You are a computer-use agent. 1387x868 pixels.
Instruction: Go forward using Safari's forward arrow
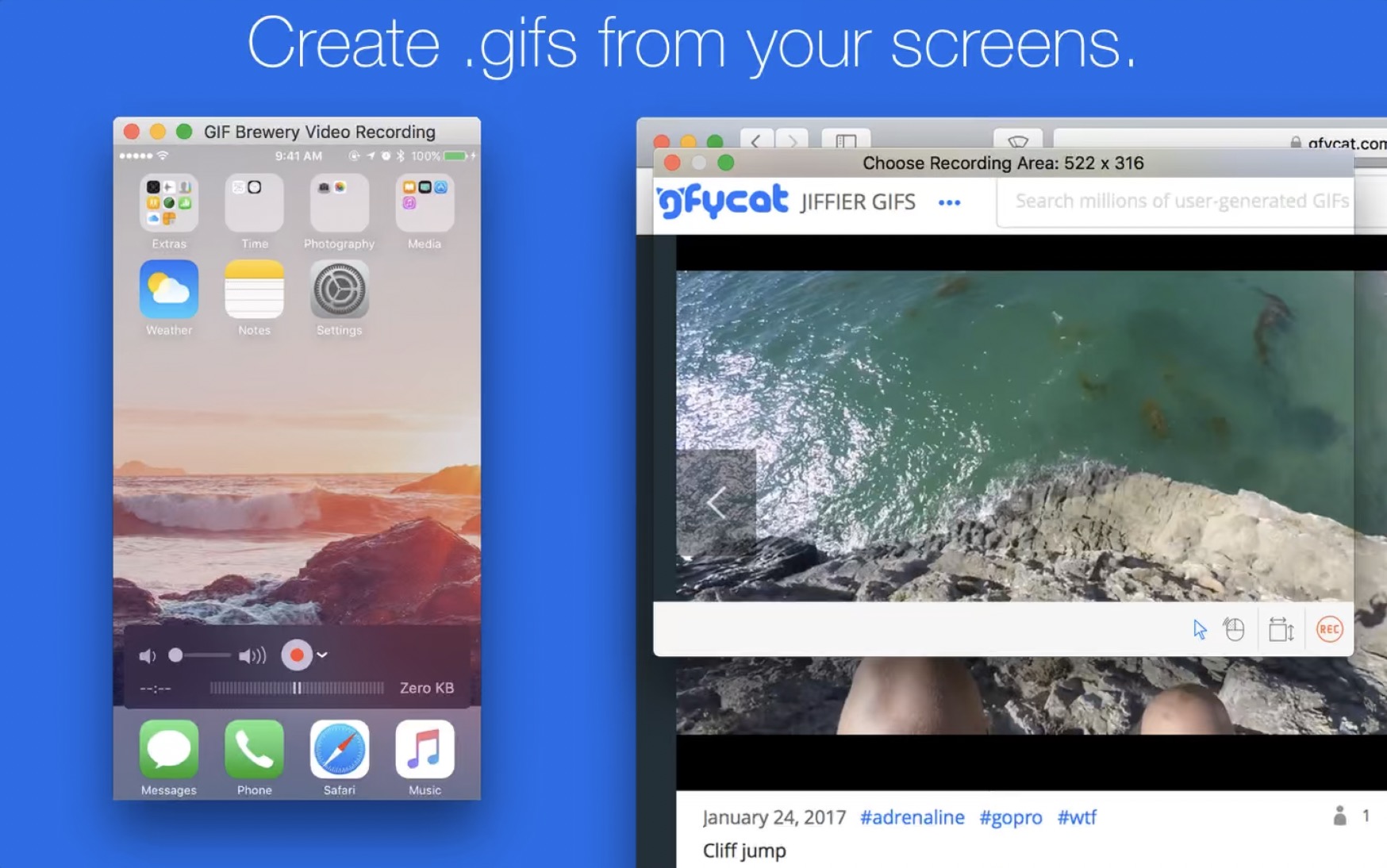(792, 140)
